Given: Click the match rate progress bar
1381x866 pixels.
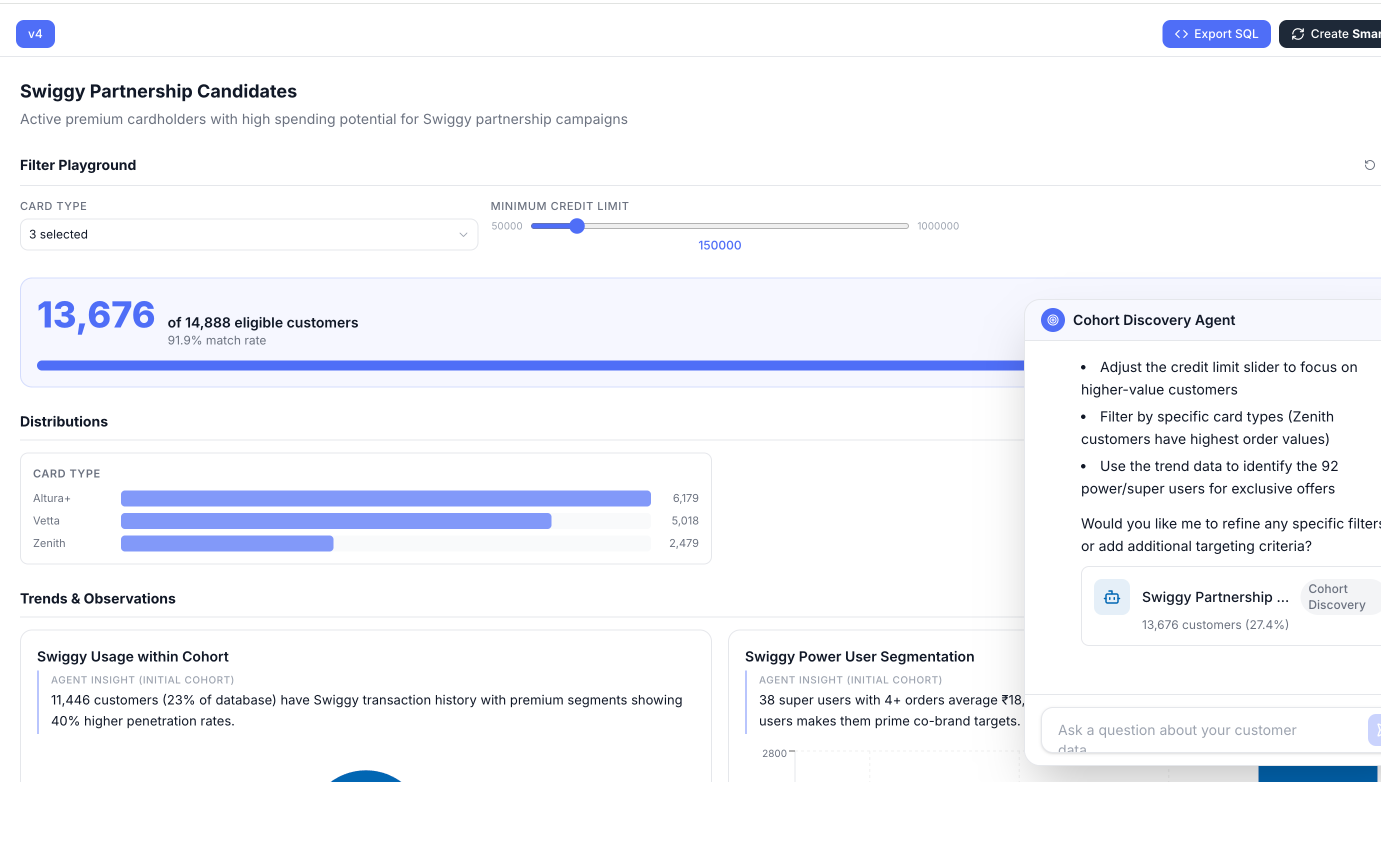Looking at the screenshot, I should (x=531, y=366).
